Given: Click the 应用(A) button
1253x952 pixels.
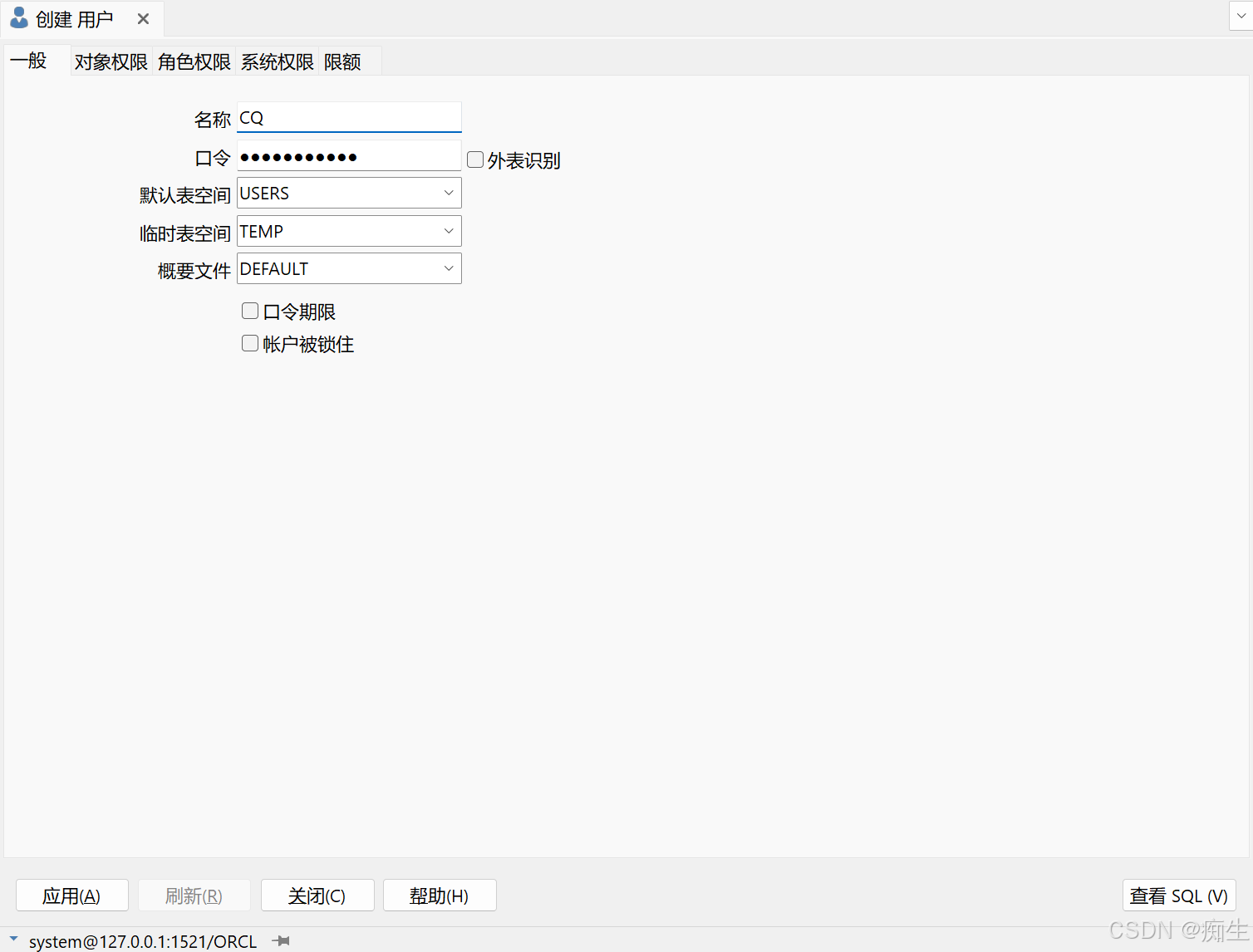Looking at the screenshot, I should pyautogui.click(x=72, y=896).
